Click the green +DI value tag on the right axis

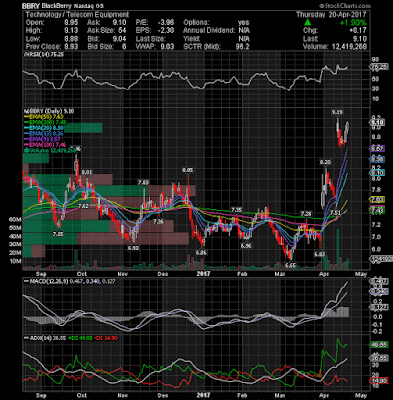point(379,345)
